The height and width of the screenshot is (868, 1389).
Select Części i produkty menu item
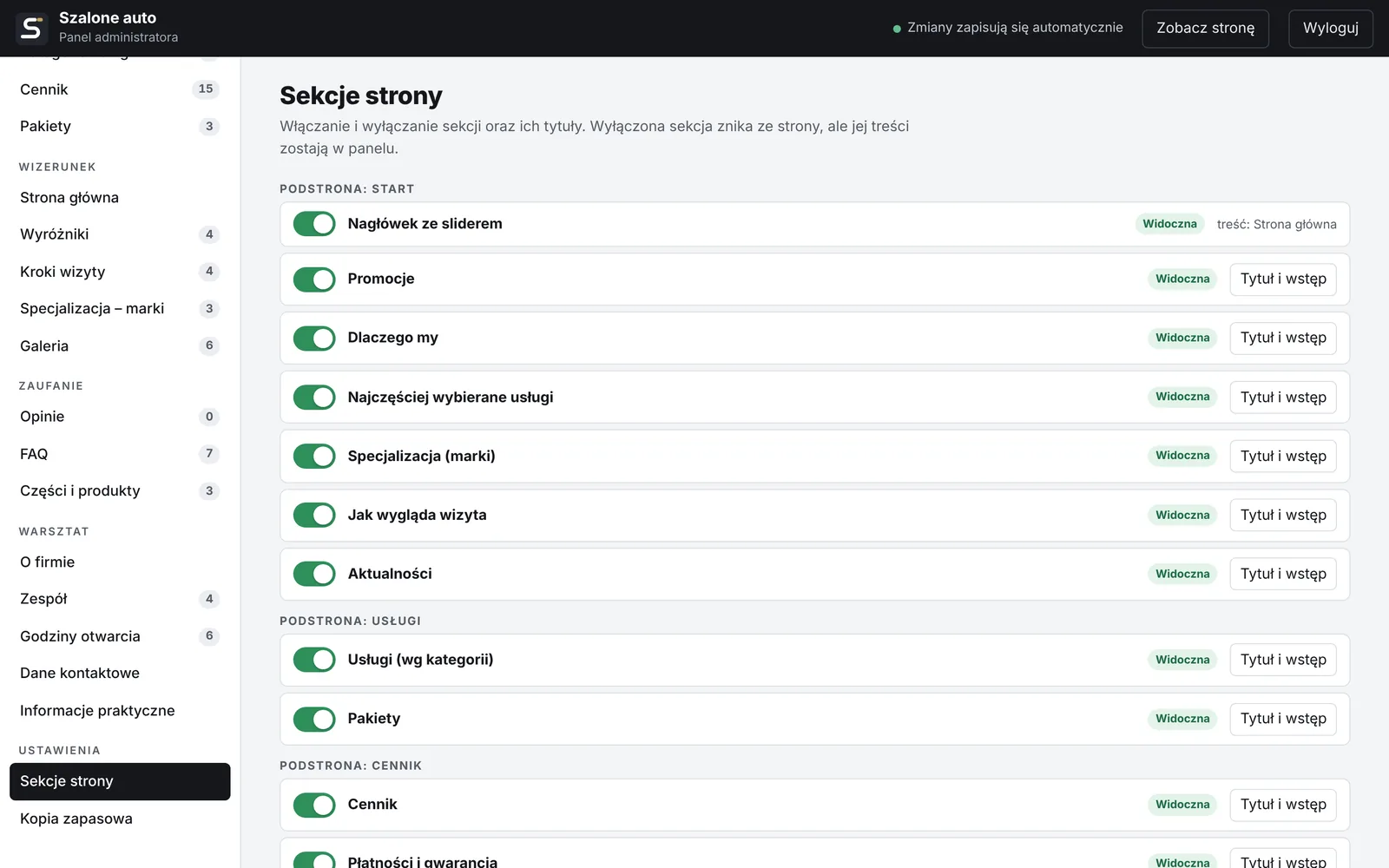pyautogui.click(x=120, y=491)
